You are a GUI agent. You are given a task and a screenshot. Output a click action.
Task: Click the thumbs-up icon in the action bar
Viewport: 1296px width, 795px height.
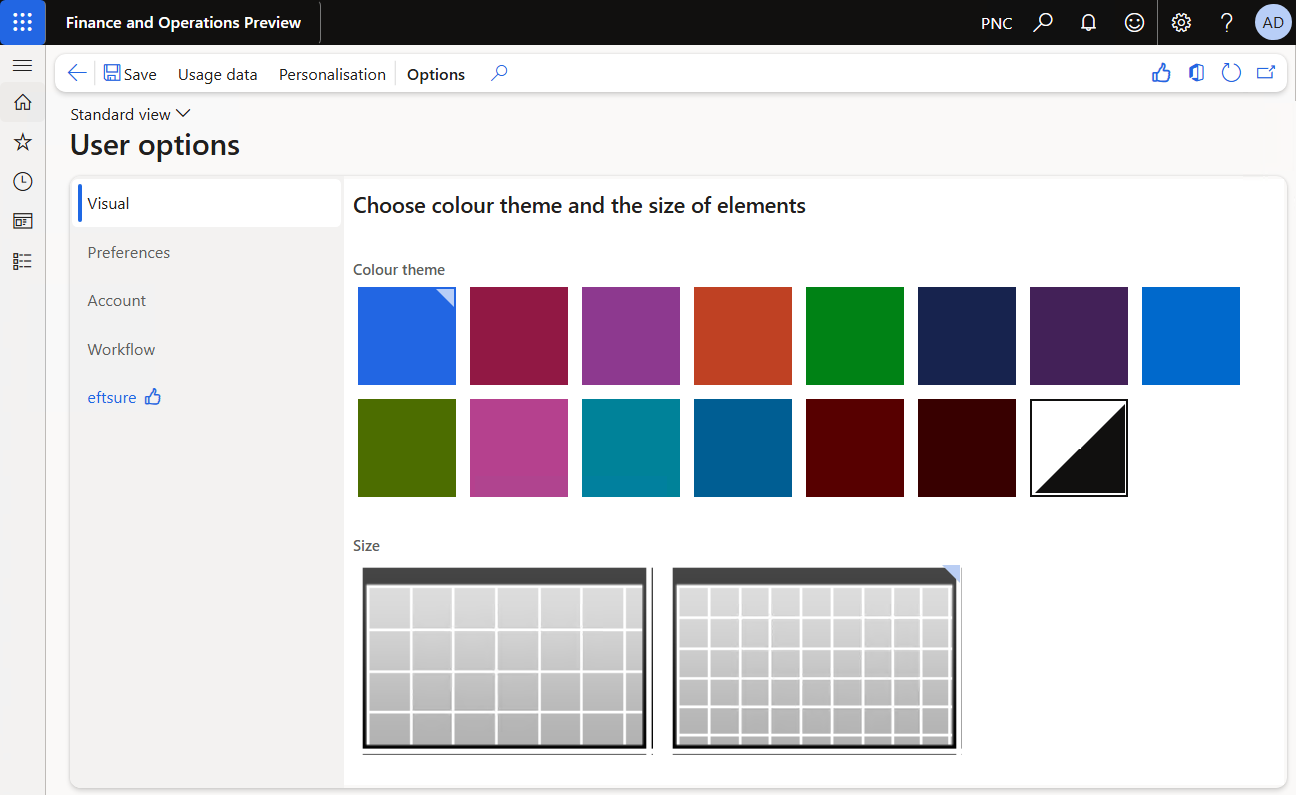coord(1161,73)
